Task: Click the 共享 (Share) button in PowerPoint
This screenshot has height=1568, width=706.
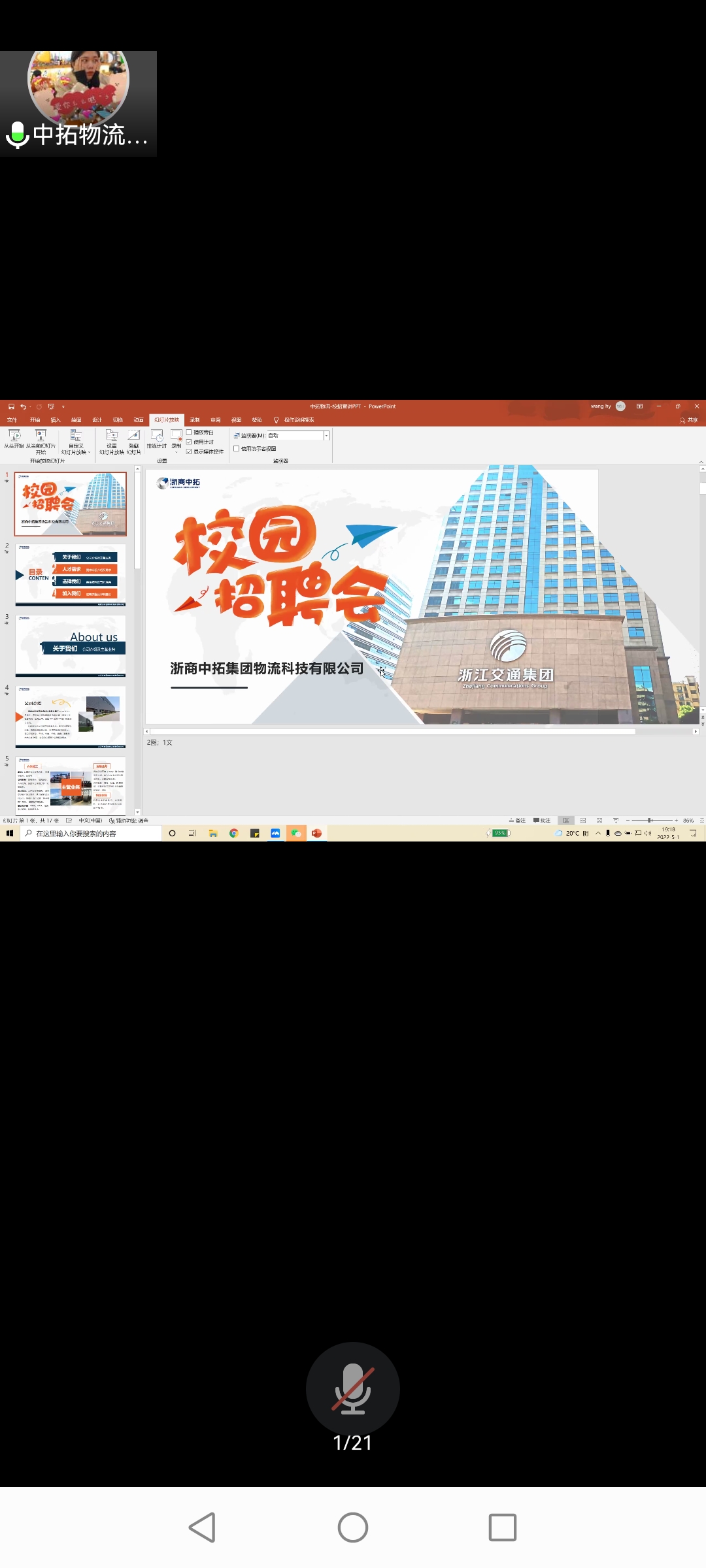Action: 689,420
